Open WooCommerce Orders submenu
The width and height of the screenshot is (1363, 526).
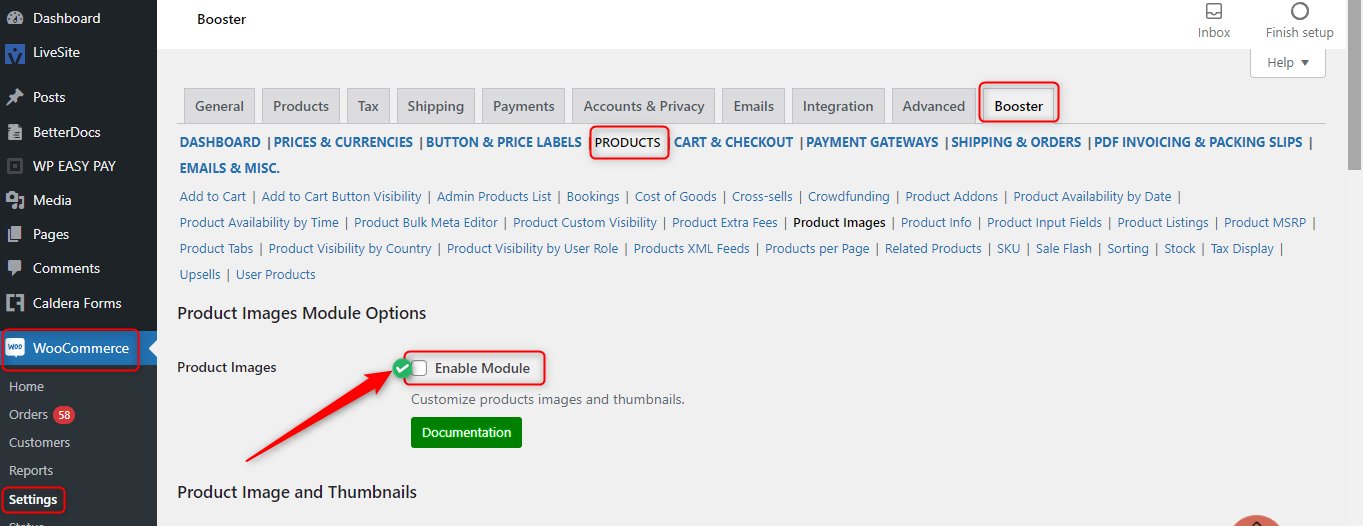click(x=28, y=414)
